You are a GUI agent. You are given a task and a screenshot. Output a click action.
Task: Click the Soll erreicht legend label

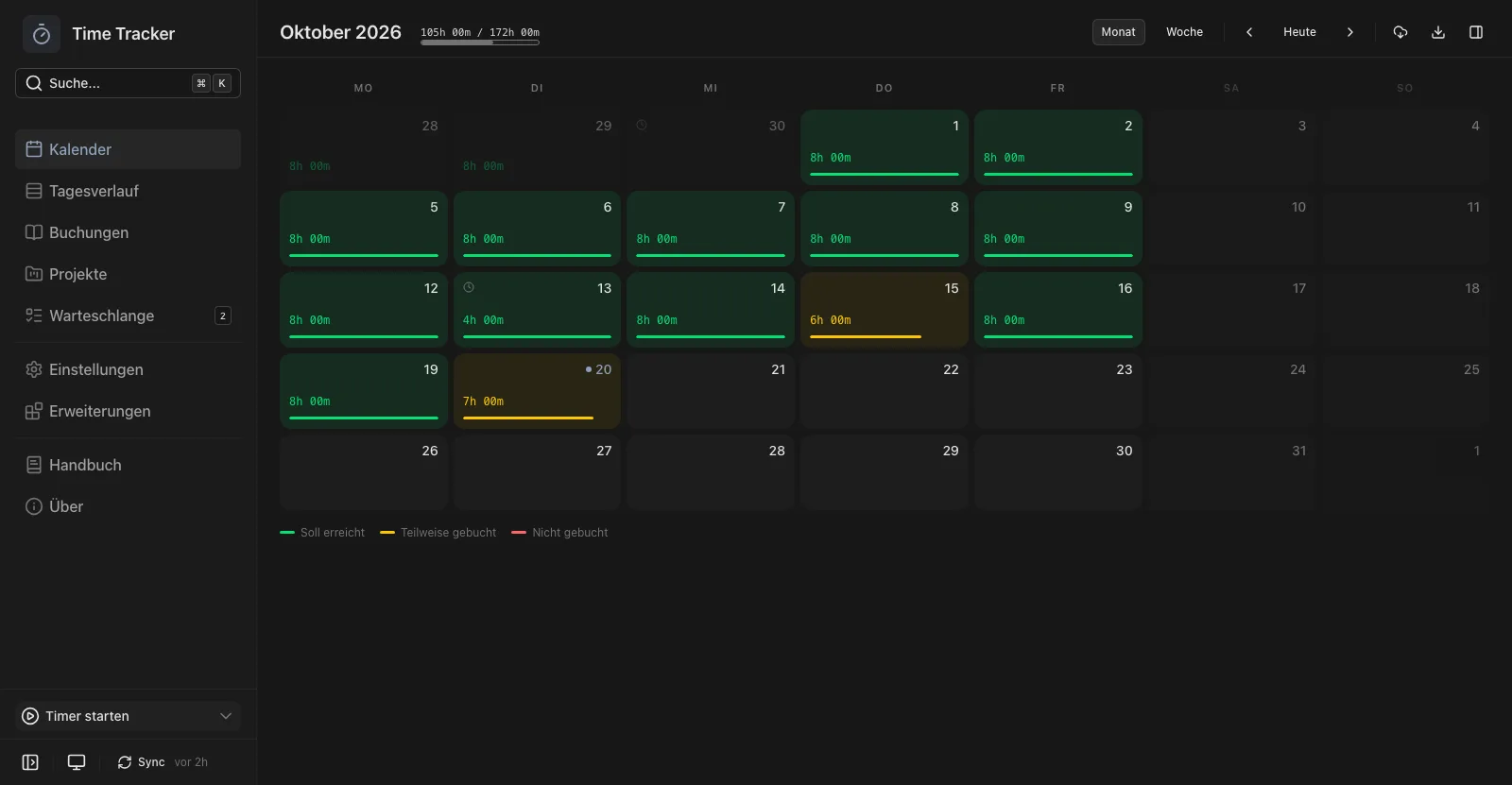[x=333, y=533]
